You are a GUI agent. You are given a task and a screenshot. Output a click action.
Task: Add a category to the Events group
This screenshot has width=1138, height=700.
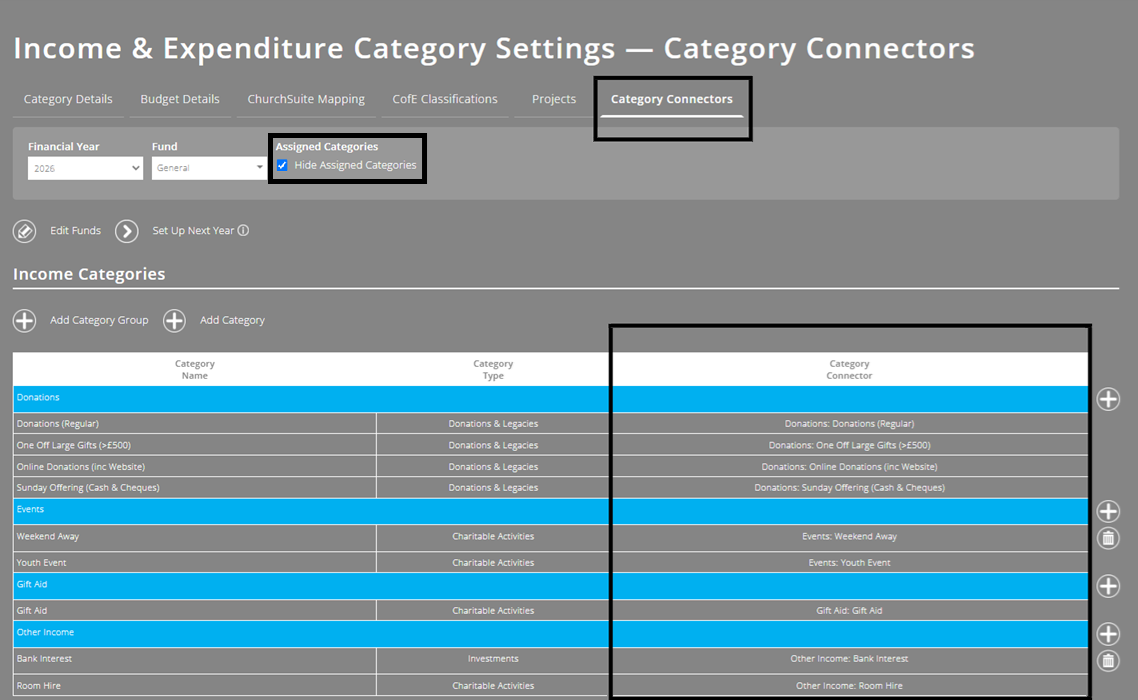[1108, 511]
